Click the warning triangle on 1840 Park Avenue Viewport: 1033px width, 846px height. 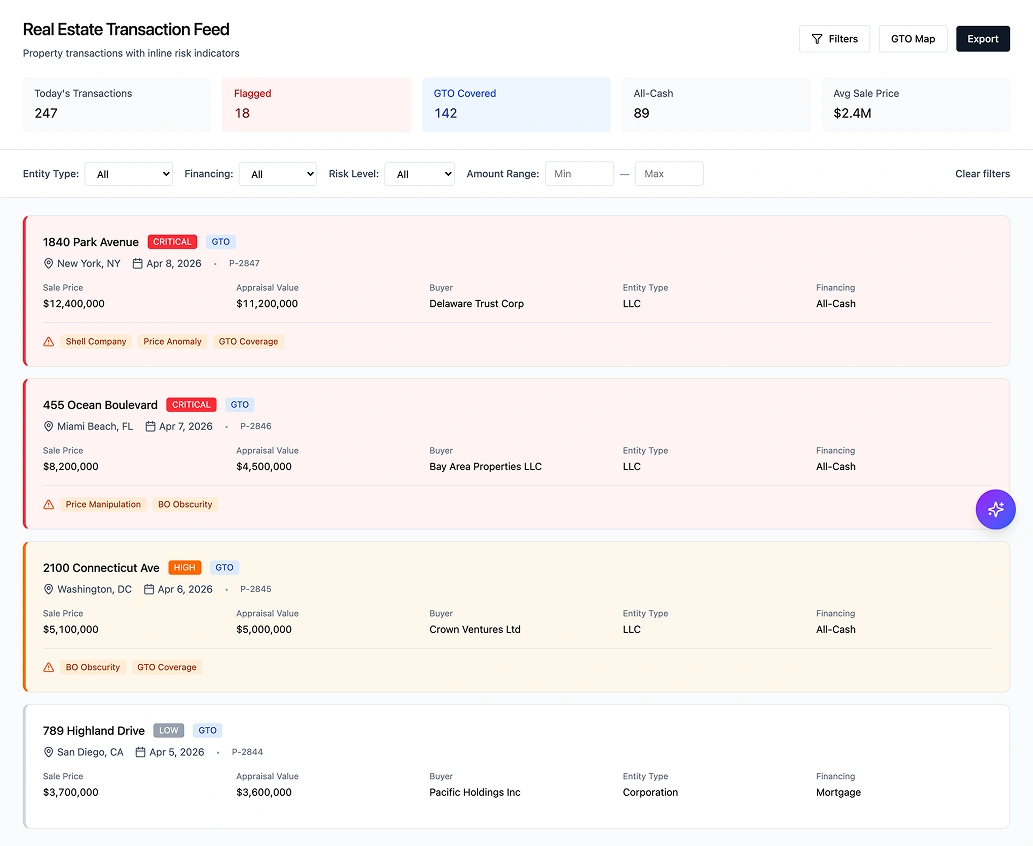point(47,341)
